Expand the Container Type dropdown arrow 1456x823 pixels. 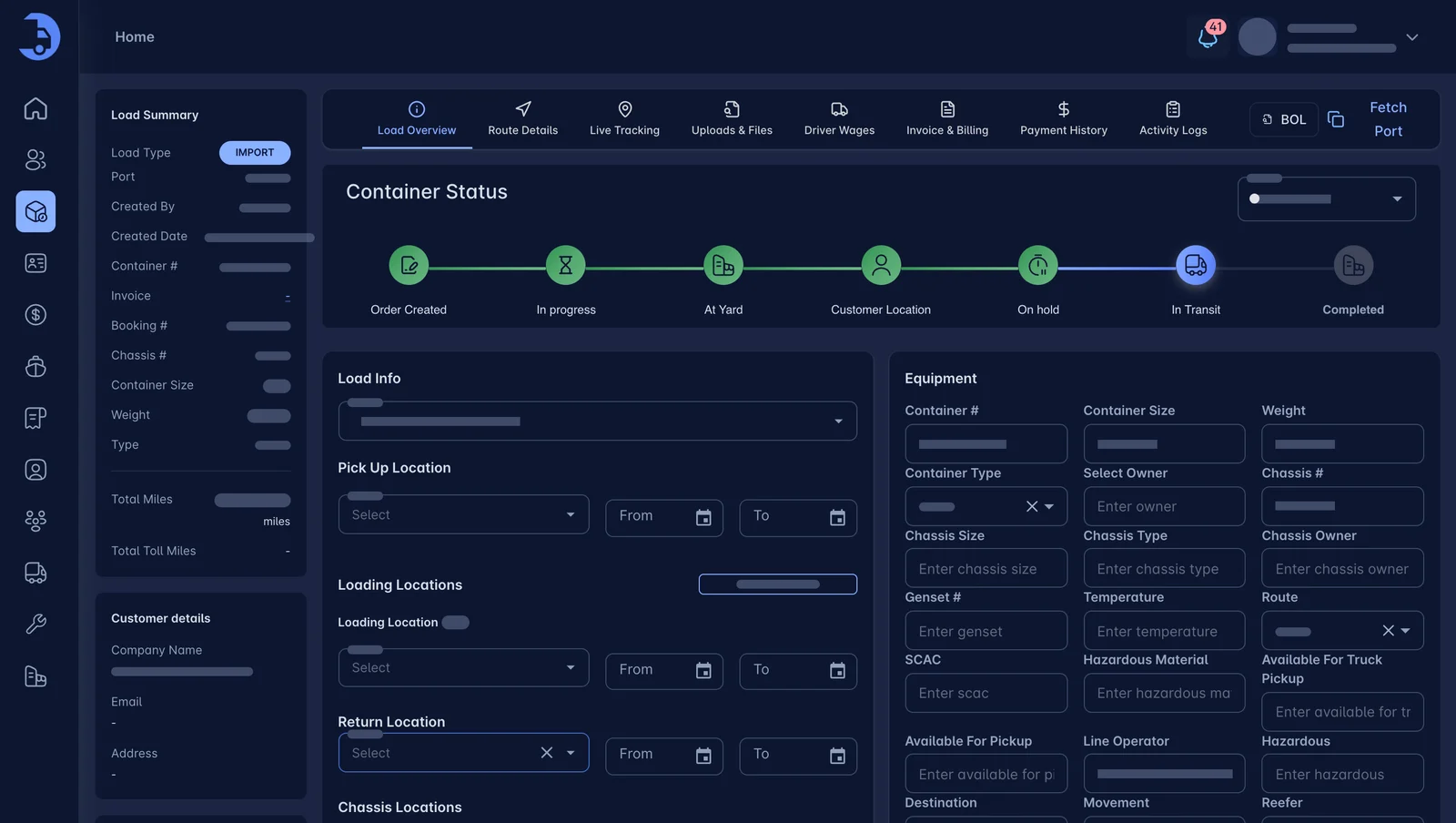pyautogui.click(x=1049, y=506)
